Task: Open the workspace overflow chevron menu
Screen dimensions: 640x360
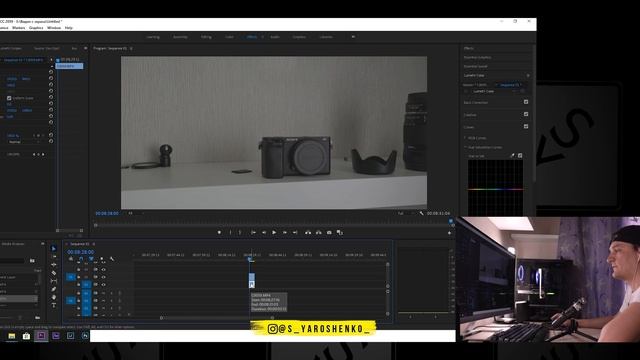Action: click(353, 37)
